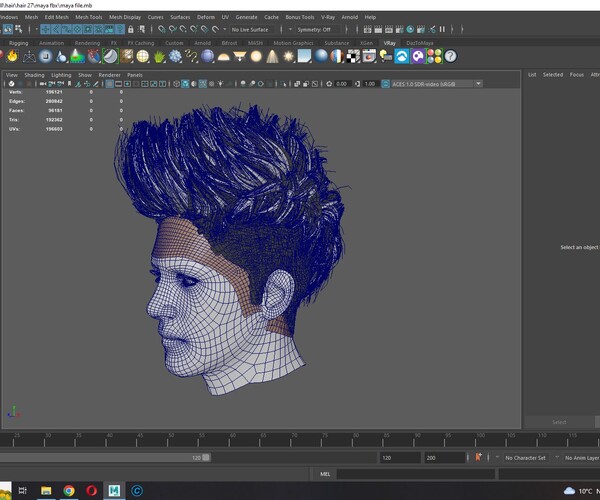Click the animation end time field 200
600x500 pixels.
point(445,458)
